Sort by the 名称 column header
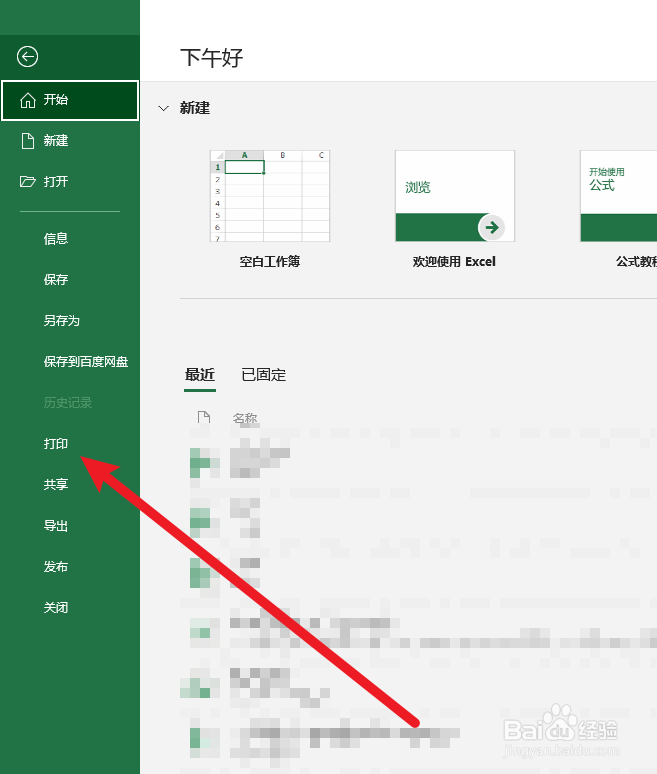The image size is (657, 774). coord(245,419)
